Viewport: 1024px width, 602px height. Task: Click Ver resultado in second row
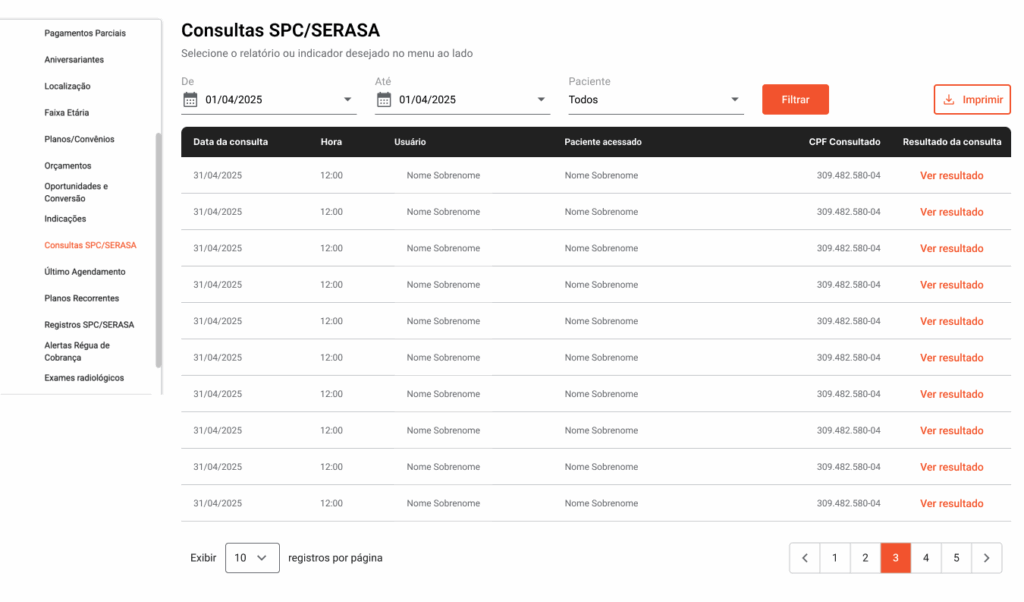click(952, 212)
